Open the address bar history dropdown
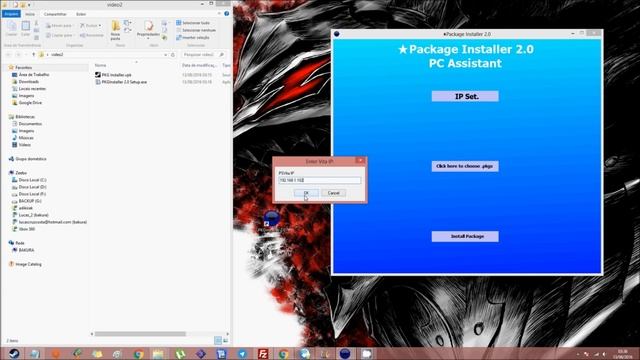This screenshot has width=640, height=360. pos(166,54)
